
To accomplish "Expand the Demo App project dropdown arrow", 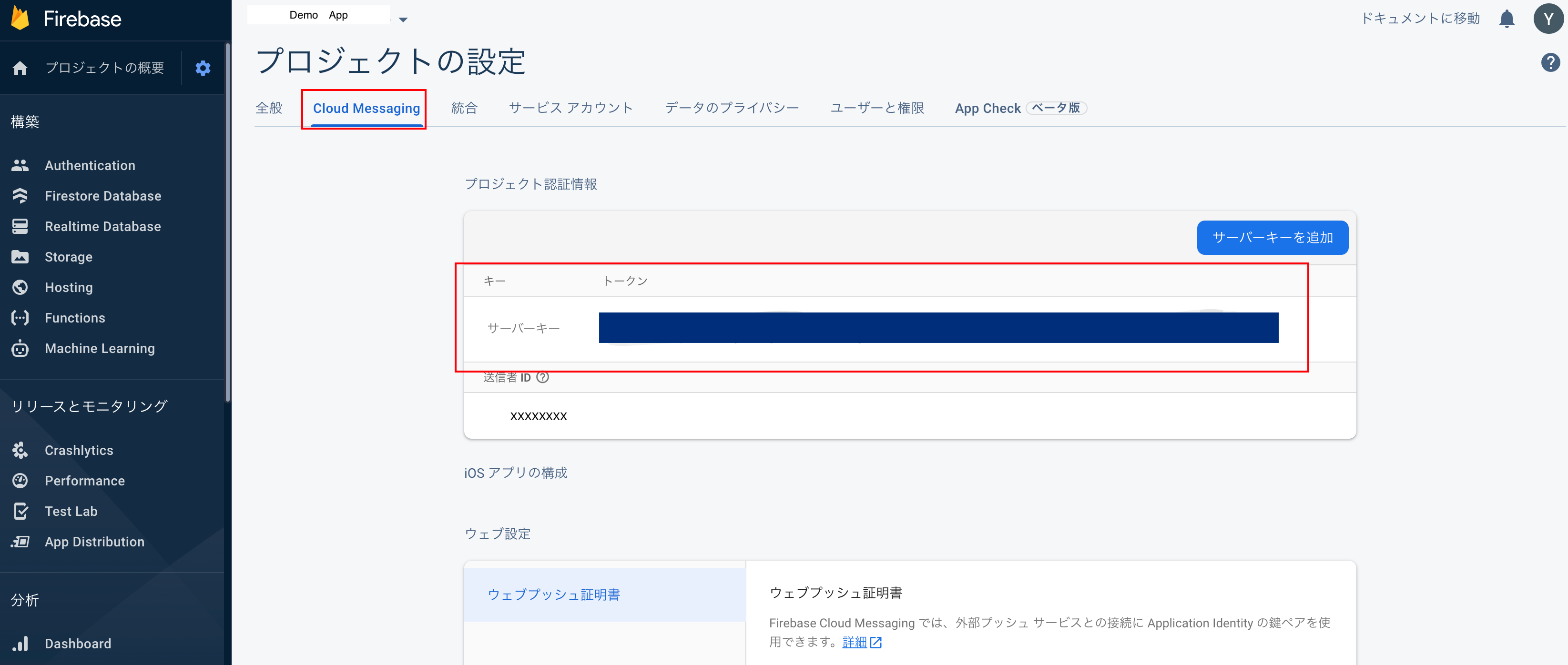I will [403, 20].
